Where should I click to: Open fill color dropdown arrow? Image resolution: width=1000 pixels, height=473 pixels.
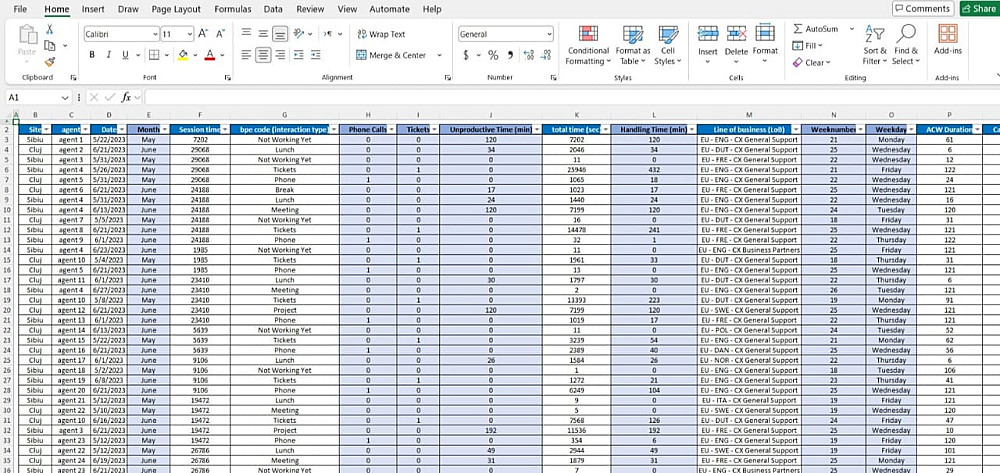(195, 55)
